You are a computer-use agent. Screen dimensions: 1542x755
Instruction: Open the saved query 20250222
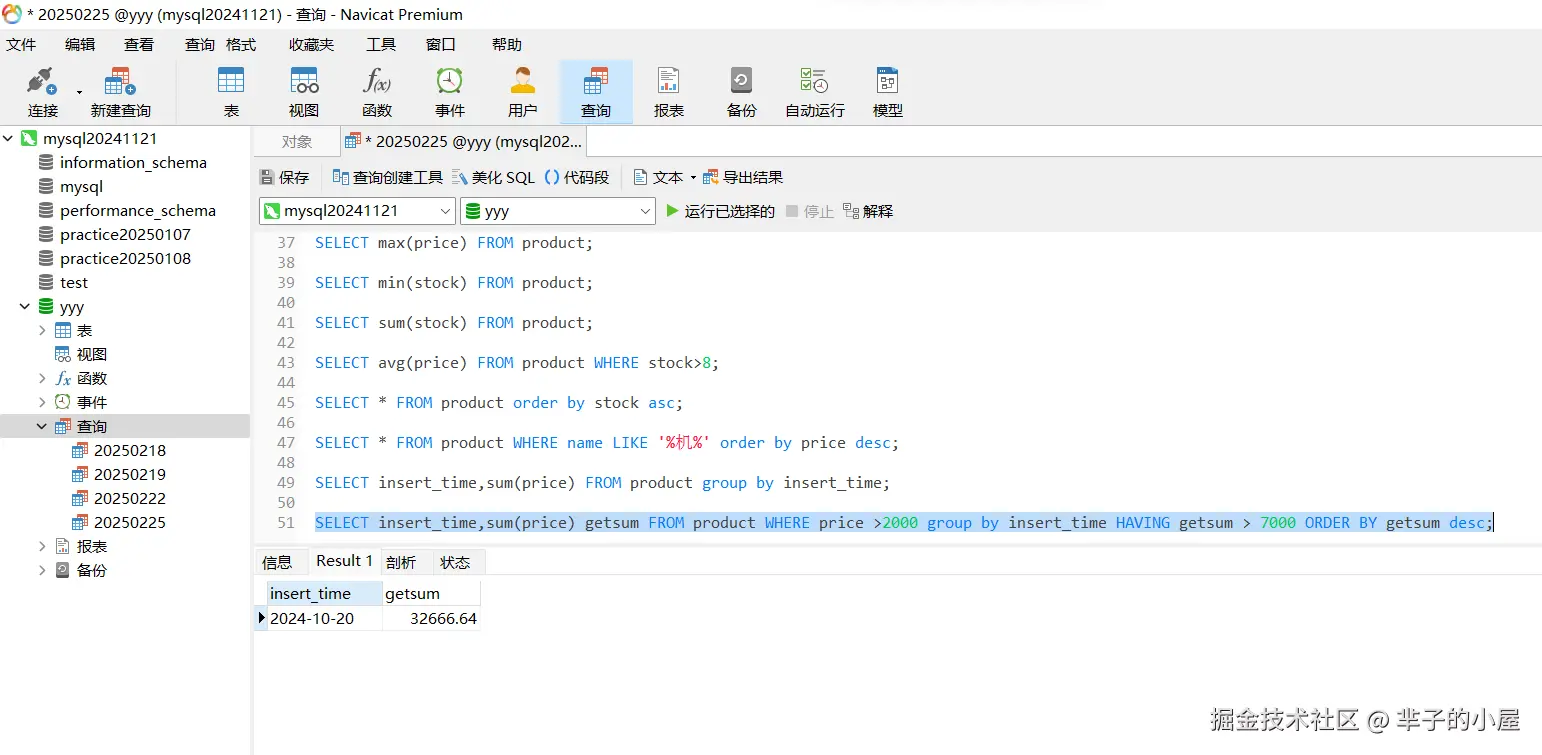pos(130,498)
